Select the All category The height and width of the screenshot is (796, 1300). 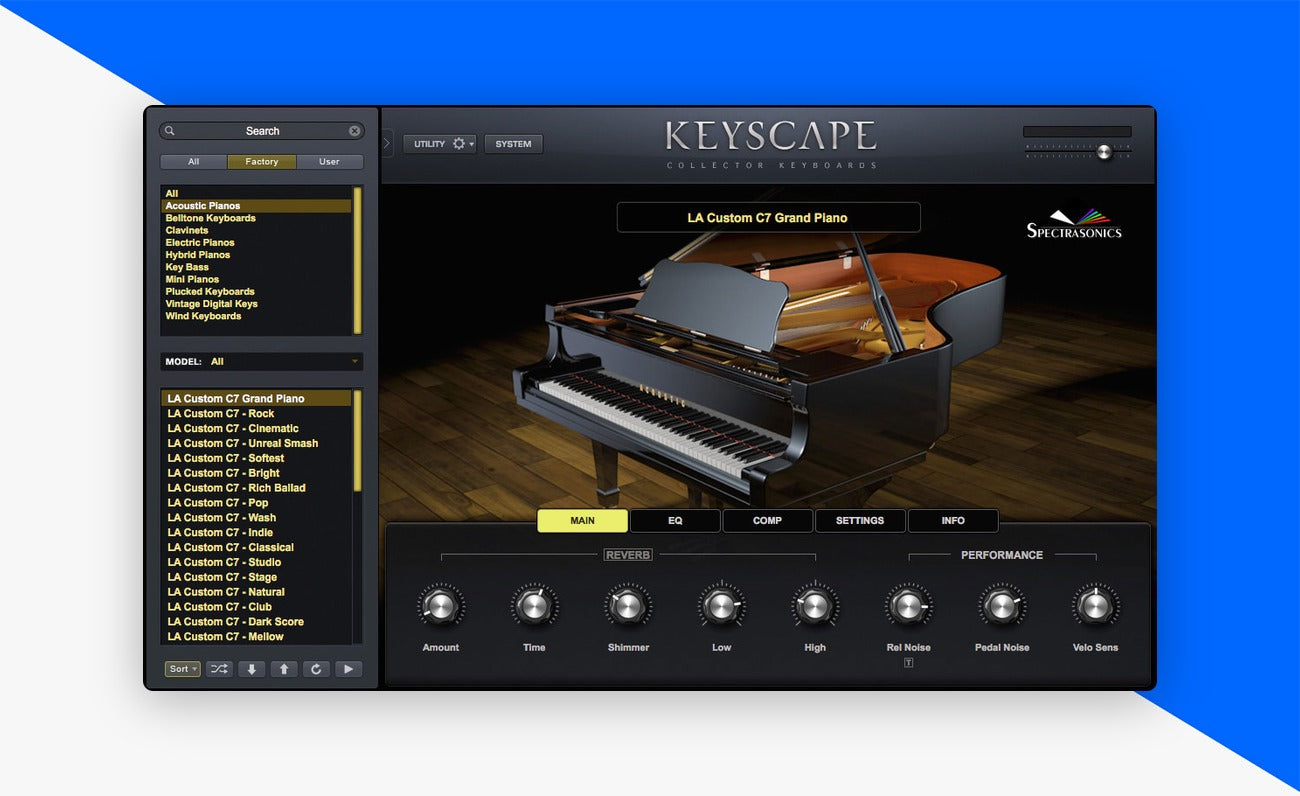[257, 194]
